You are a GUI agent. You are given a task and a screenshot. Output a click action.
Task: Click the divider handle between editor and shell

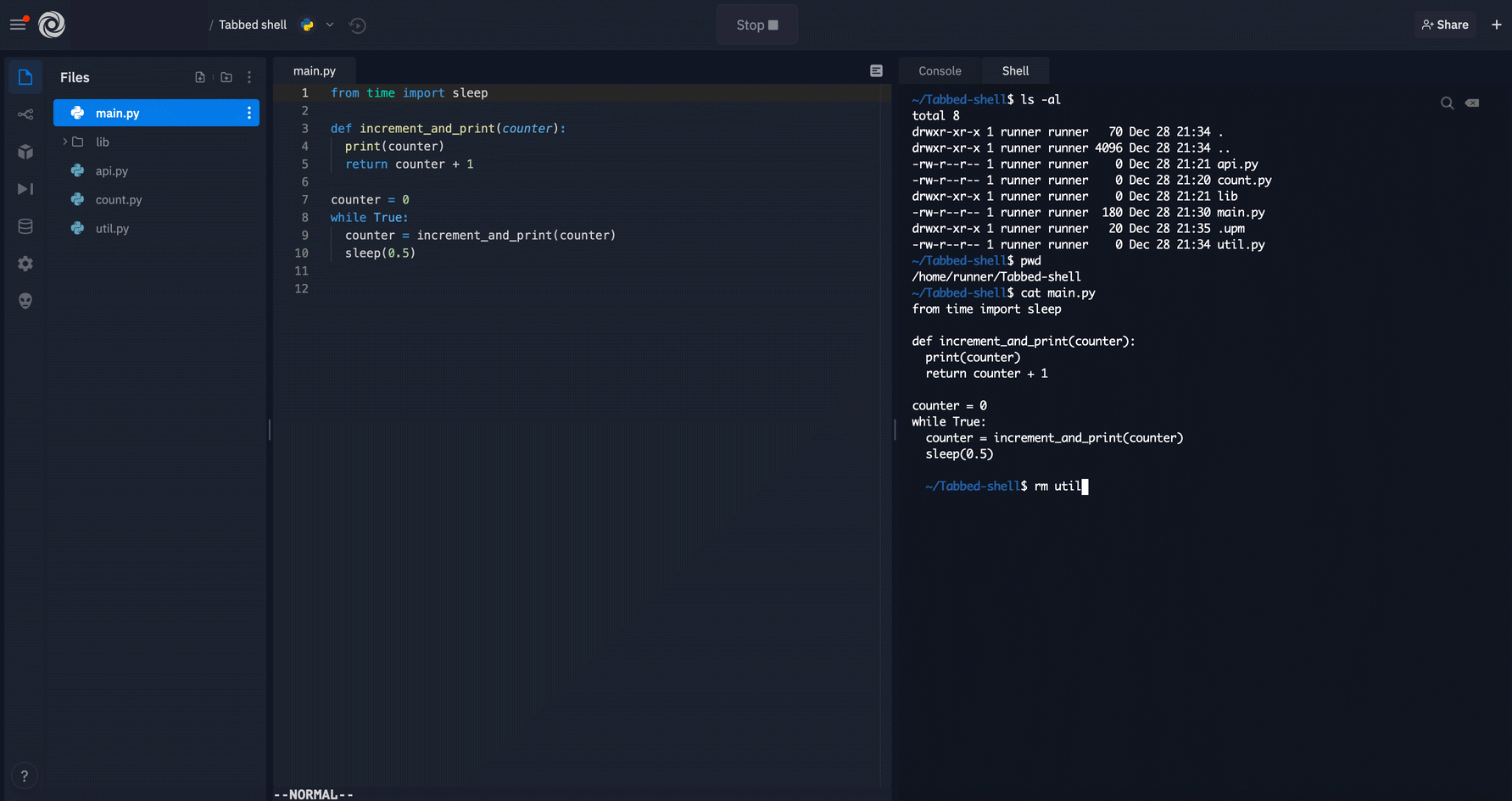point(895,430)
